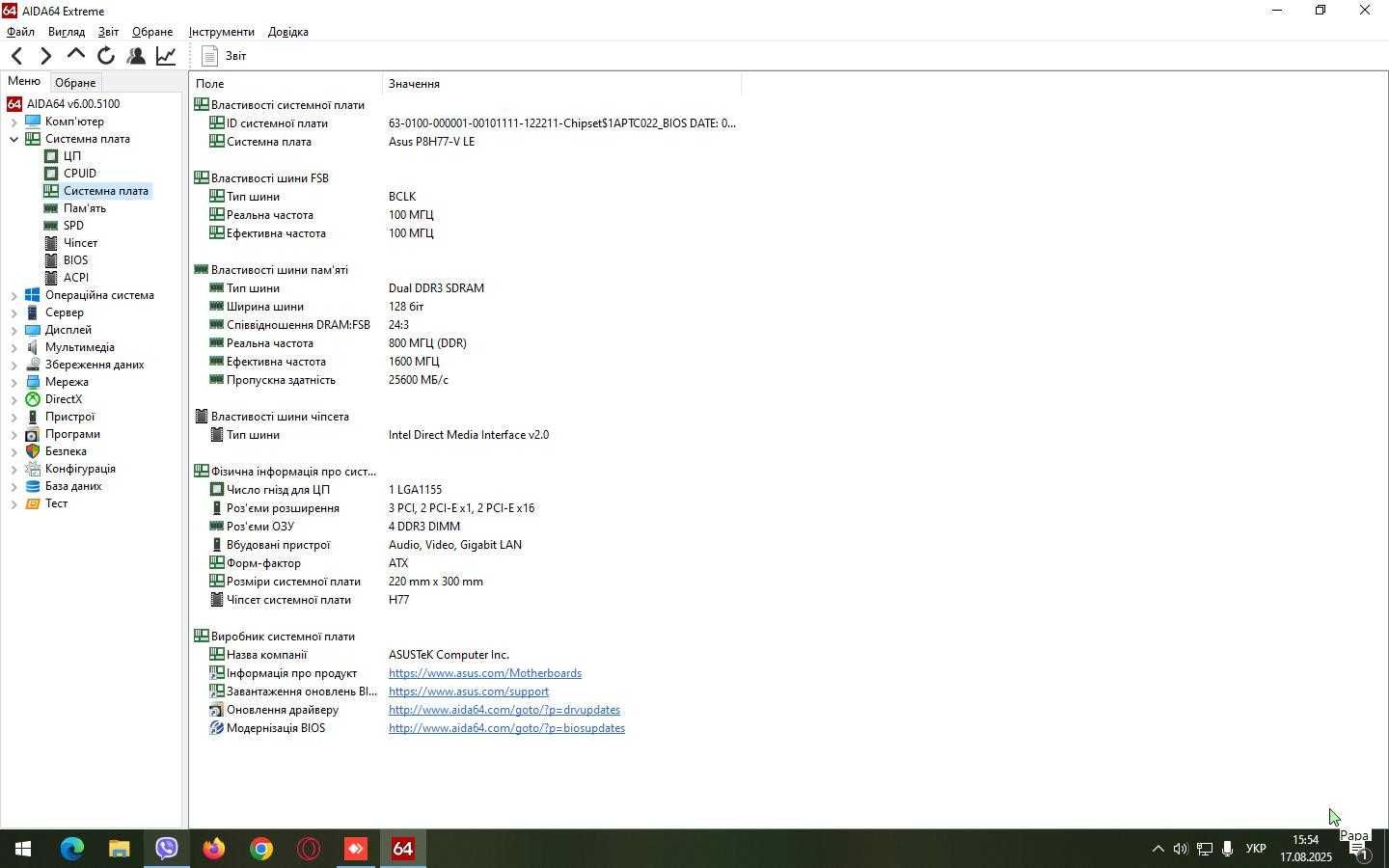Select the SPD tree item icon
Screen dimensions: 1389x868
pyautogui.click(x=51, y=226)
